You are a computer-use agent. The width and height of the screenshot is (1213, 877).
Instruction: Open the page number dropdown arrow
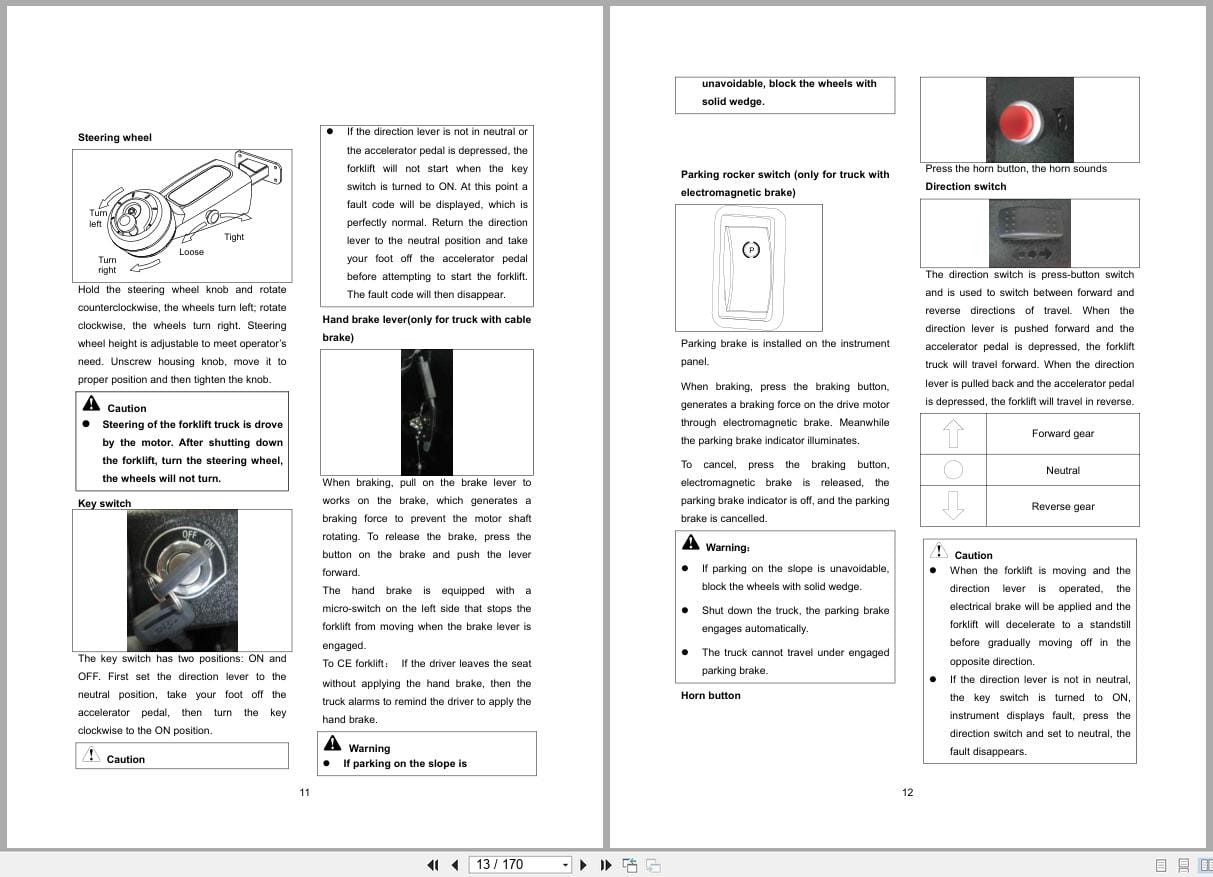tap(565, 864)
